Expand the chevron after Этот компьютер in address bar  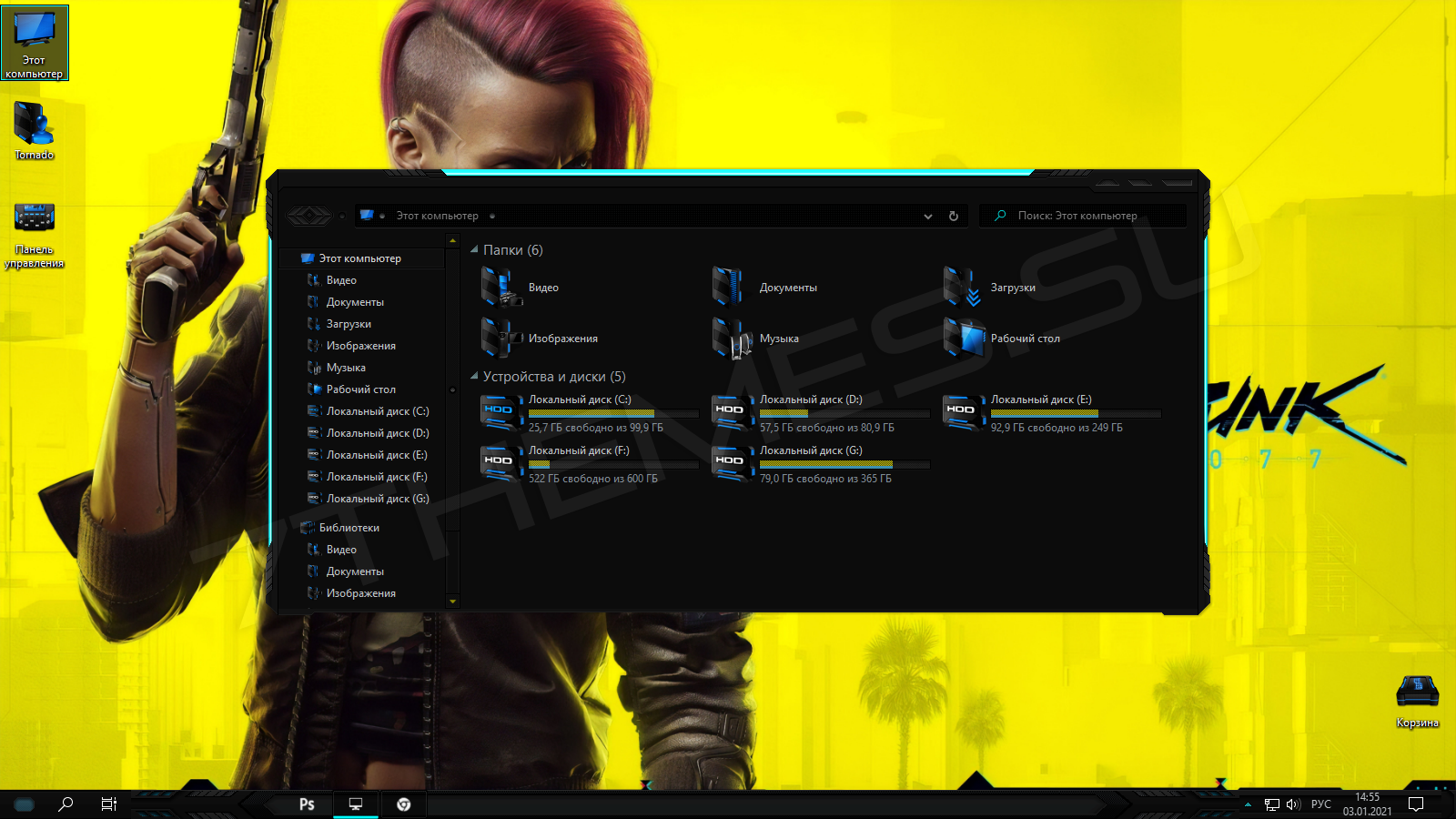click(492, 216)
